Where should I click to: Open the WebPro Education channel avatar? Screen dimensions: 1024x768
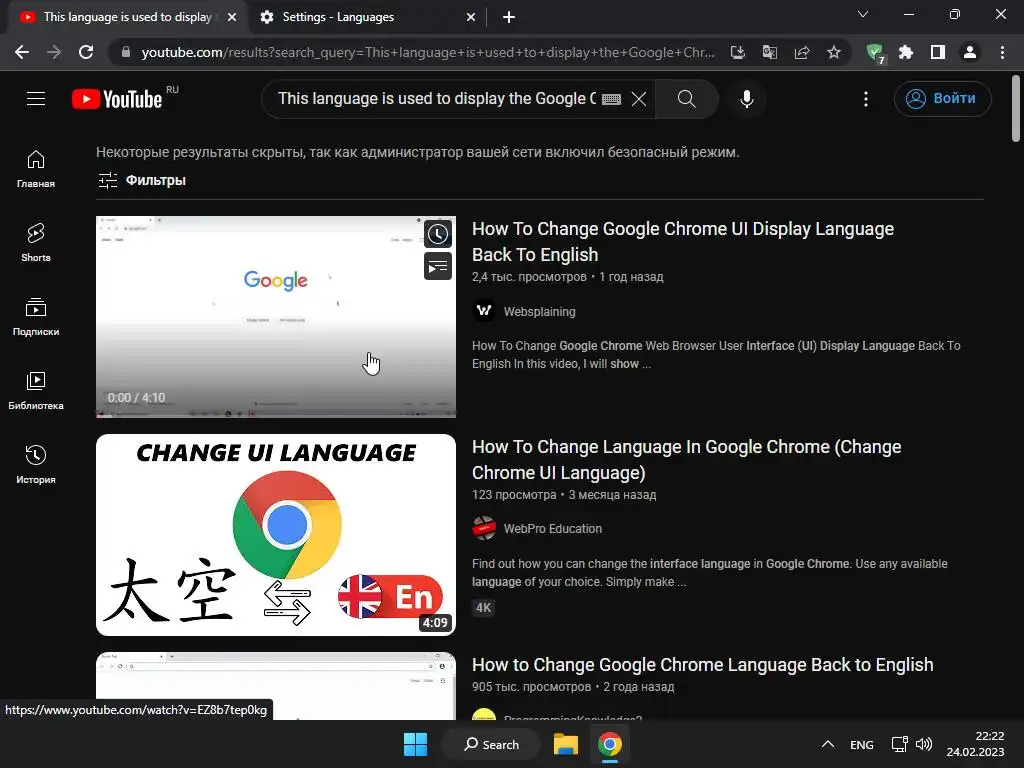484,528
